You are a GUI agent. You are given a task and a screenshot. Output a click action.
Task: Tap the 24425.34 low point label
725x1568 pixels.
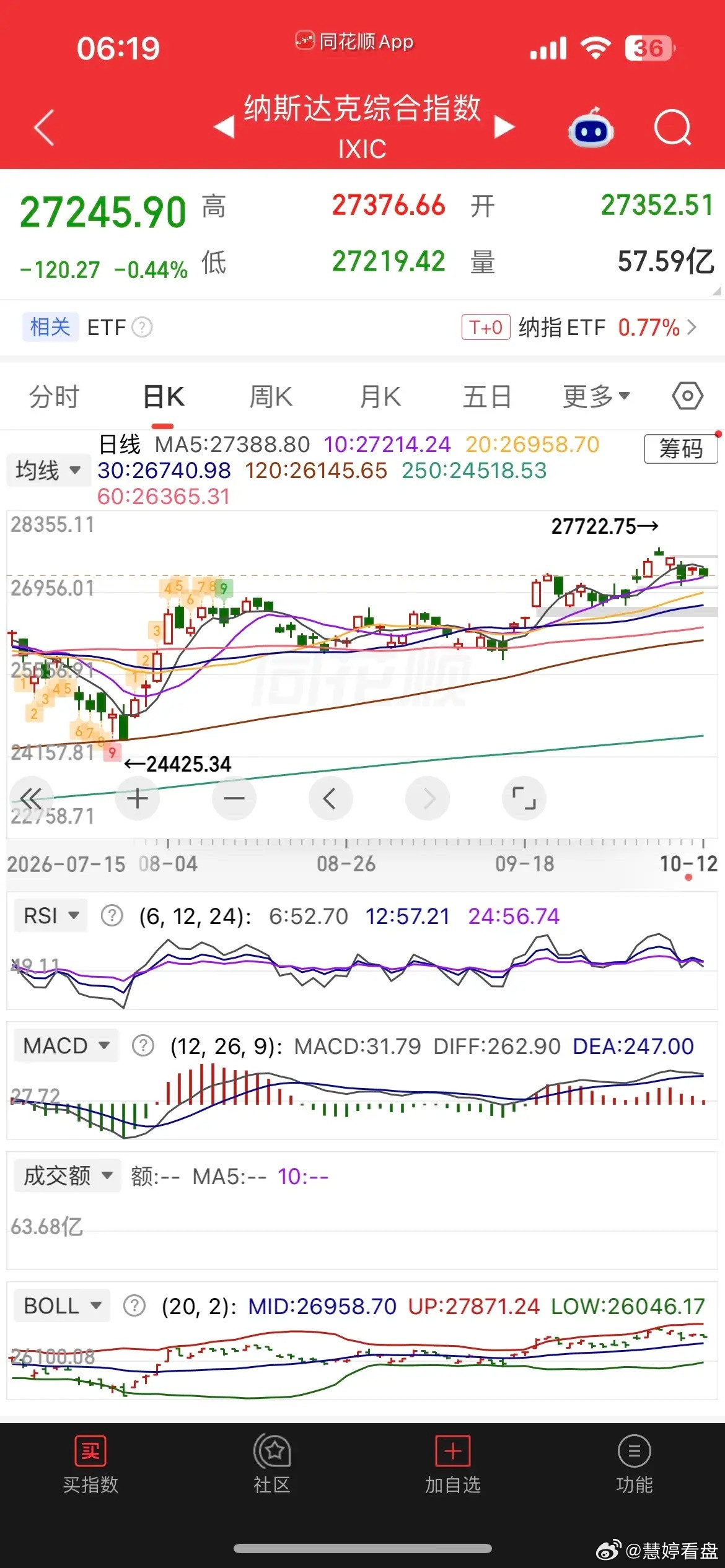pyautogui.click(x=178, y=764)
